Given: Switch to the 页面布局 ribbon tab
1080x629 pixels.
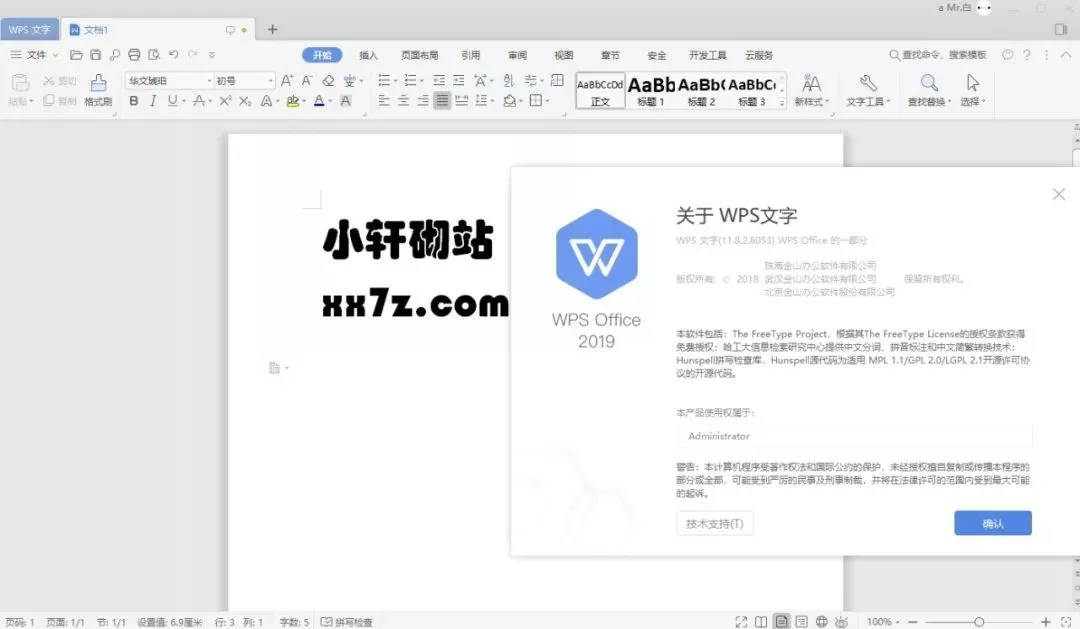Looking at the screenshot, I should 419,55.
